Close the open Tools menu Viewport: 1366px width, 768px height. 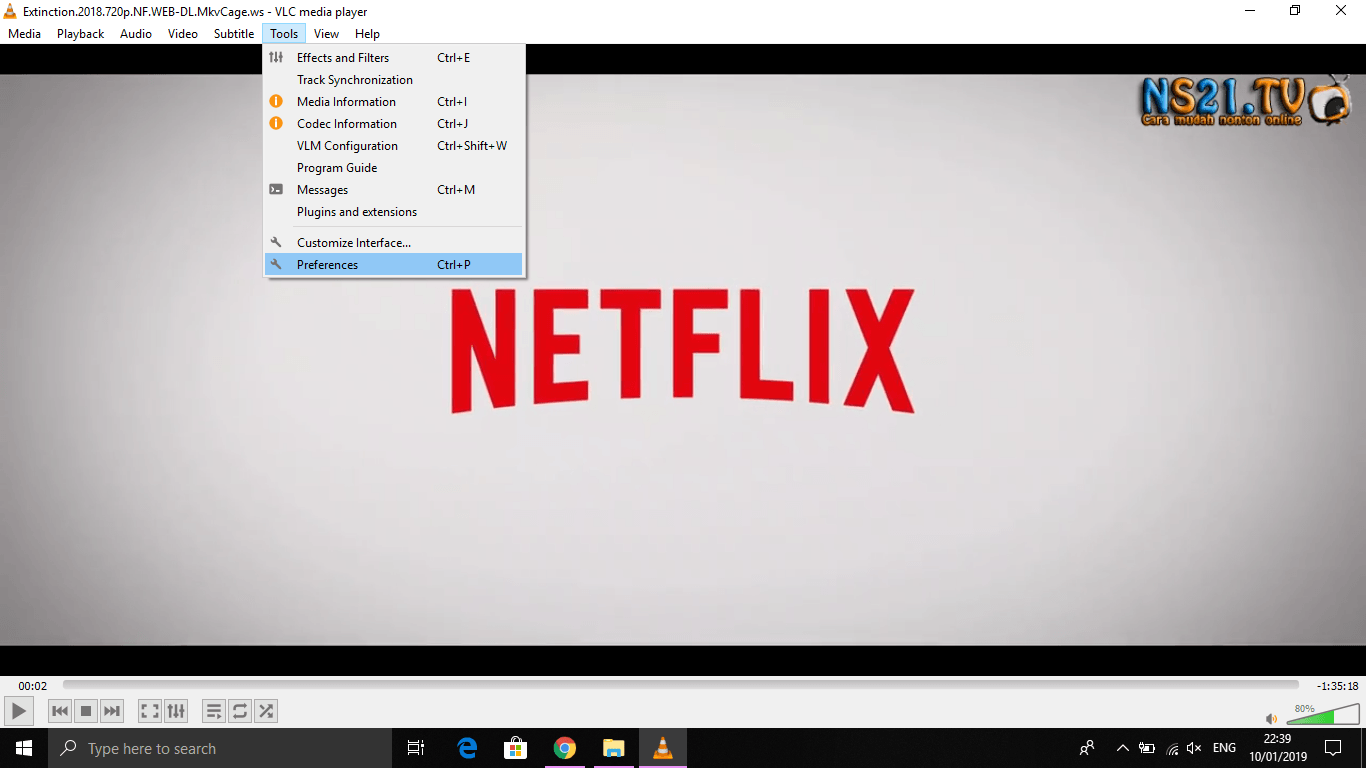284,34
